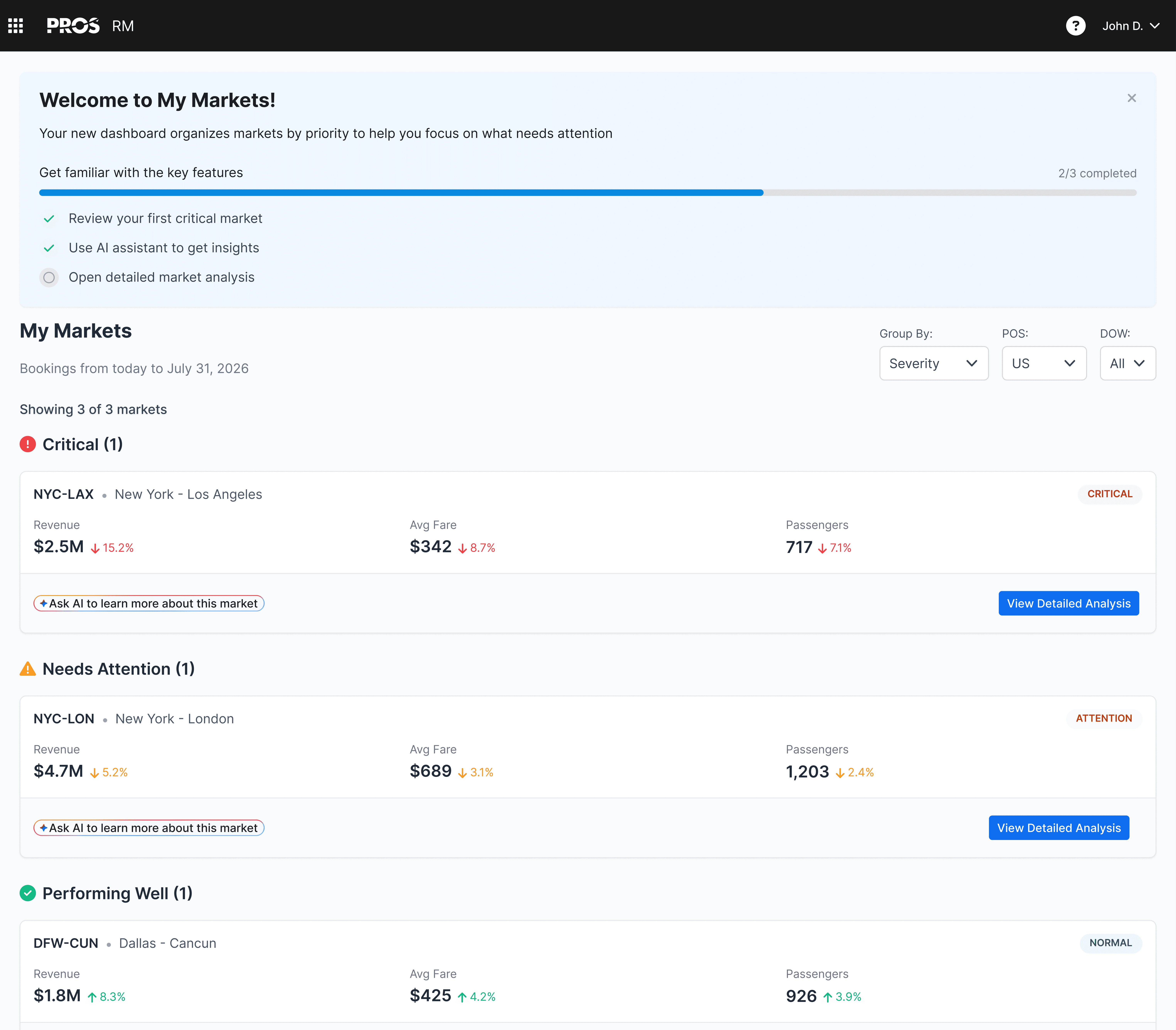Click the red Critical alert icon

28,444
